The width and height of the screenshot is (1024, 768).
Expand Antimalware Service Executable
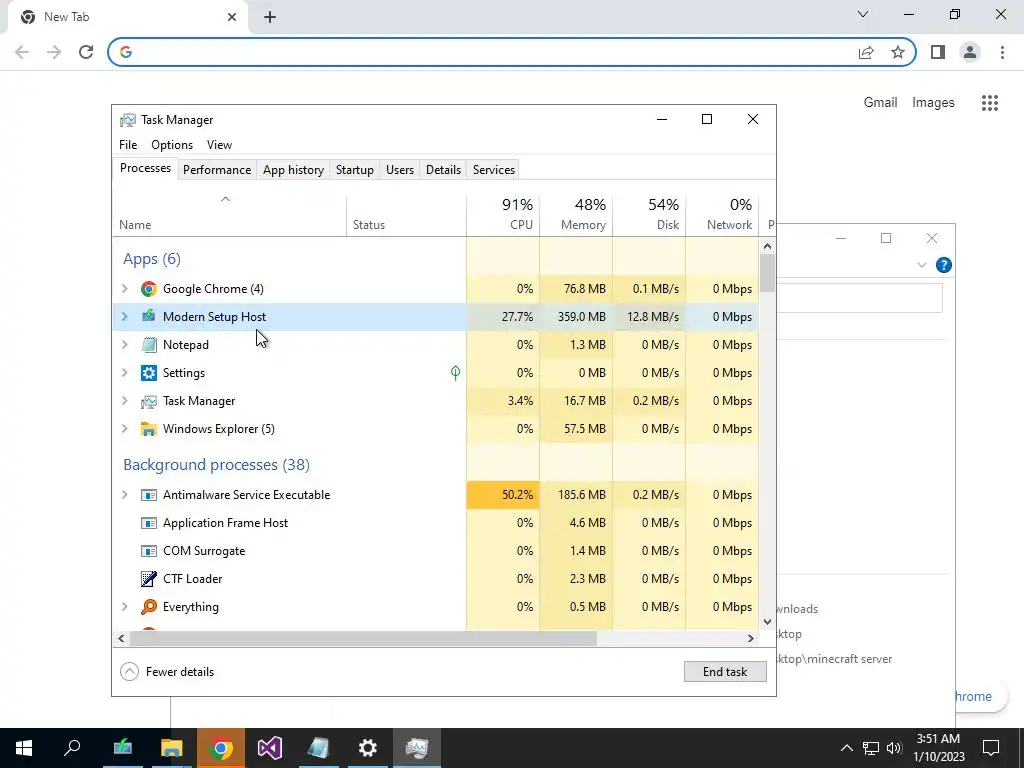coord(125,495)
